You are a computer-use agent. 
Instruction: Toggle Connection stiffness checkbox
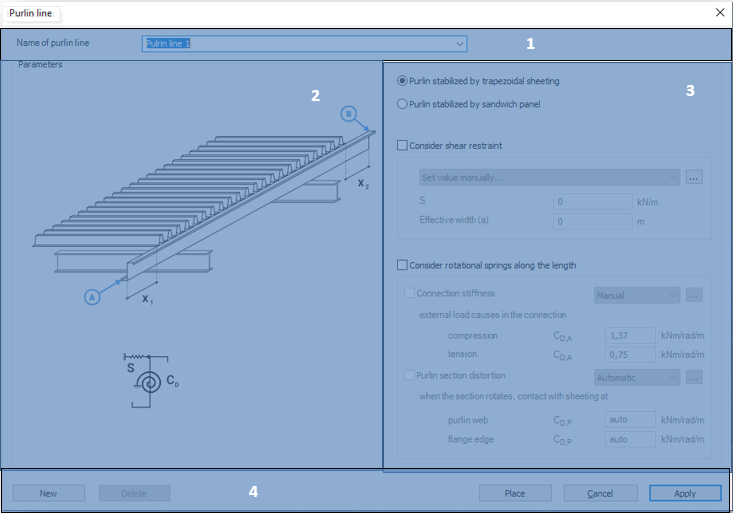(x=409, y=293)
